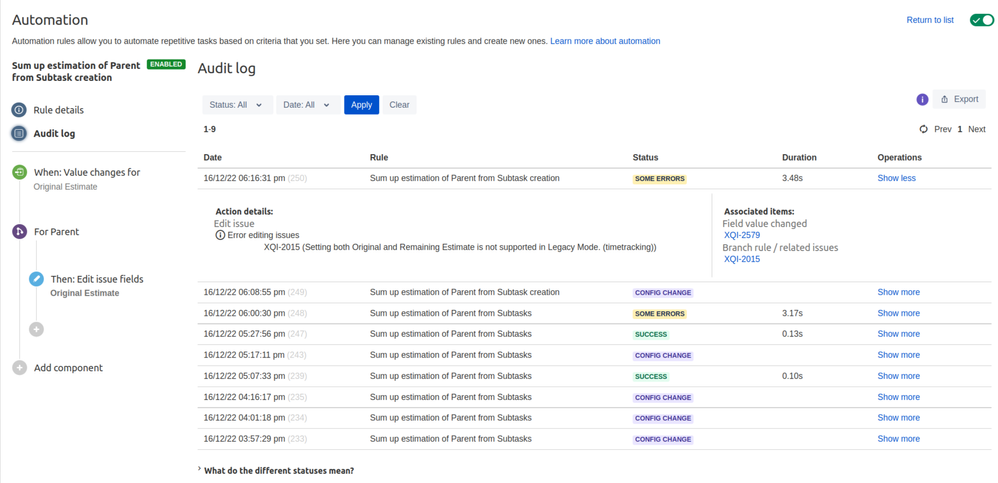998x483 pixels.
Task: Click the Rule details info icon
Action: pos(19,110)
